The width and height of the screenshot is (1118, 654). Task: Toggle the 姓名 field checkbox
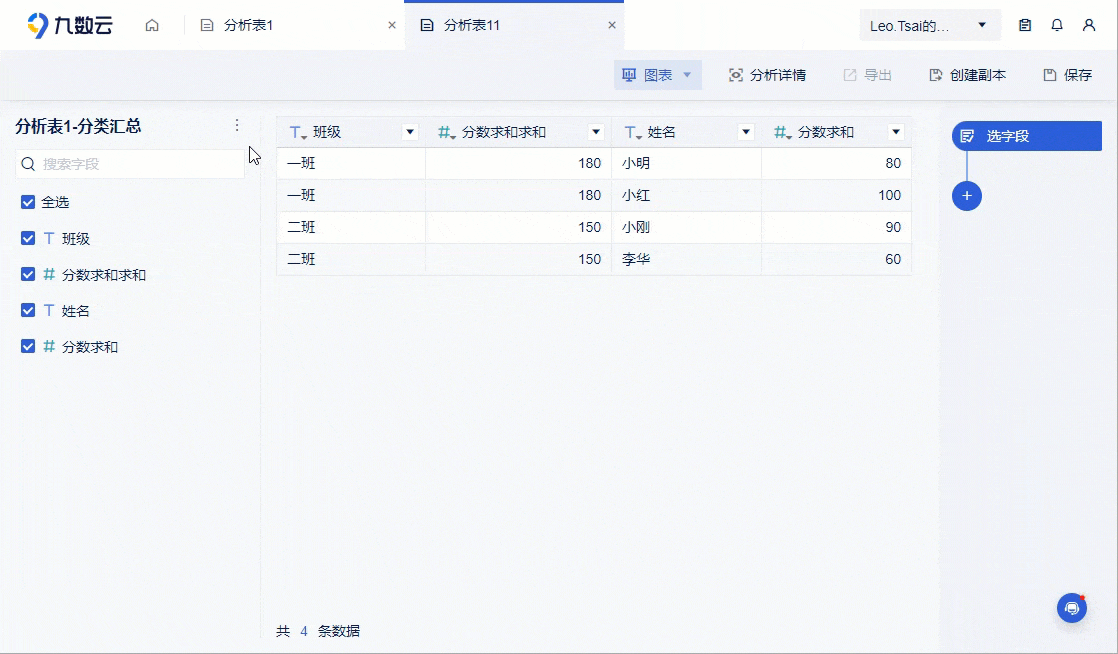[28, 310]
